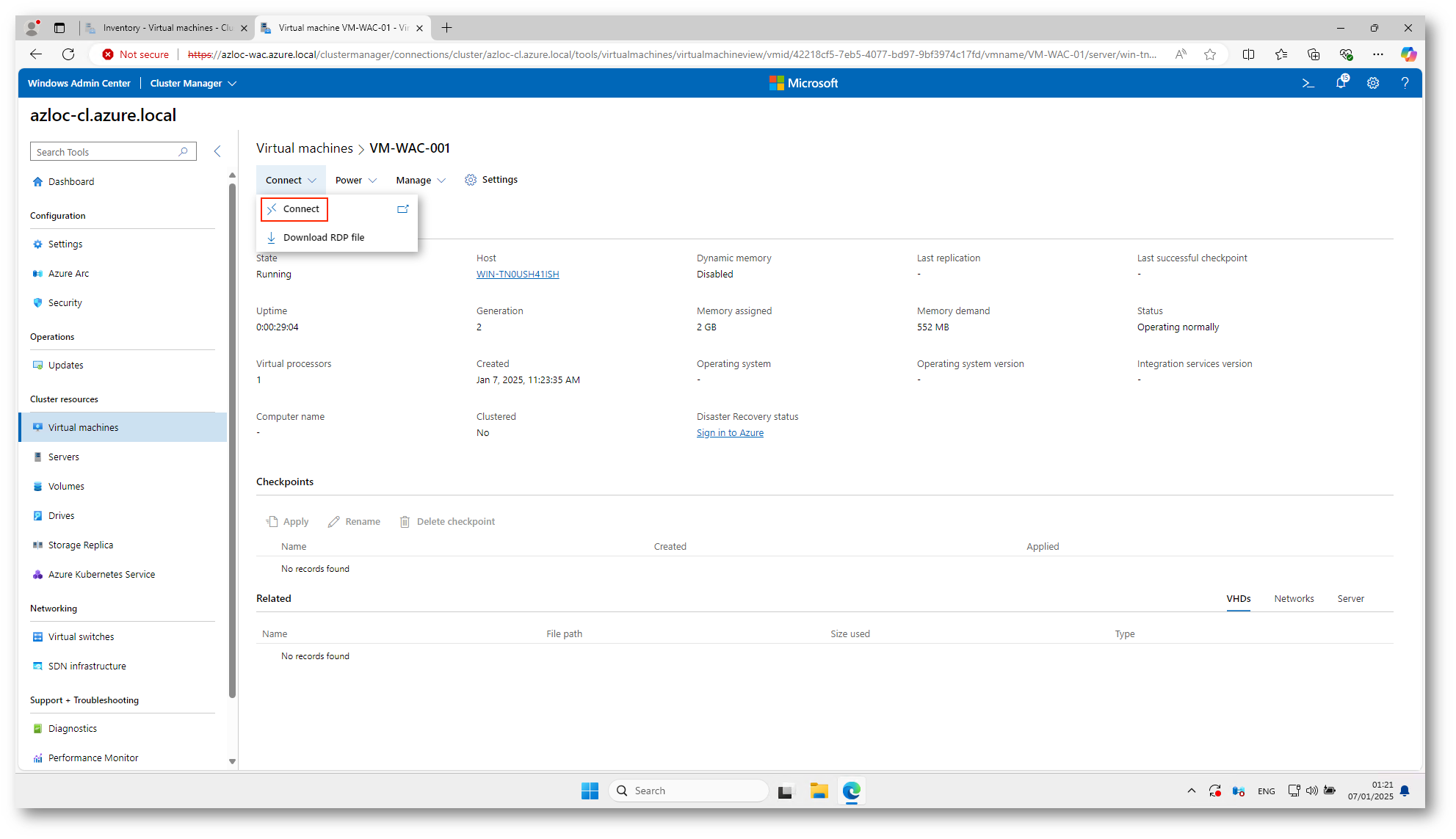
Task: Switch to the Networks tab
Action: [1294, 599]
